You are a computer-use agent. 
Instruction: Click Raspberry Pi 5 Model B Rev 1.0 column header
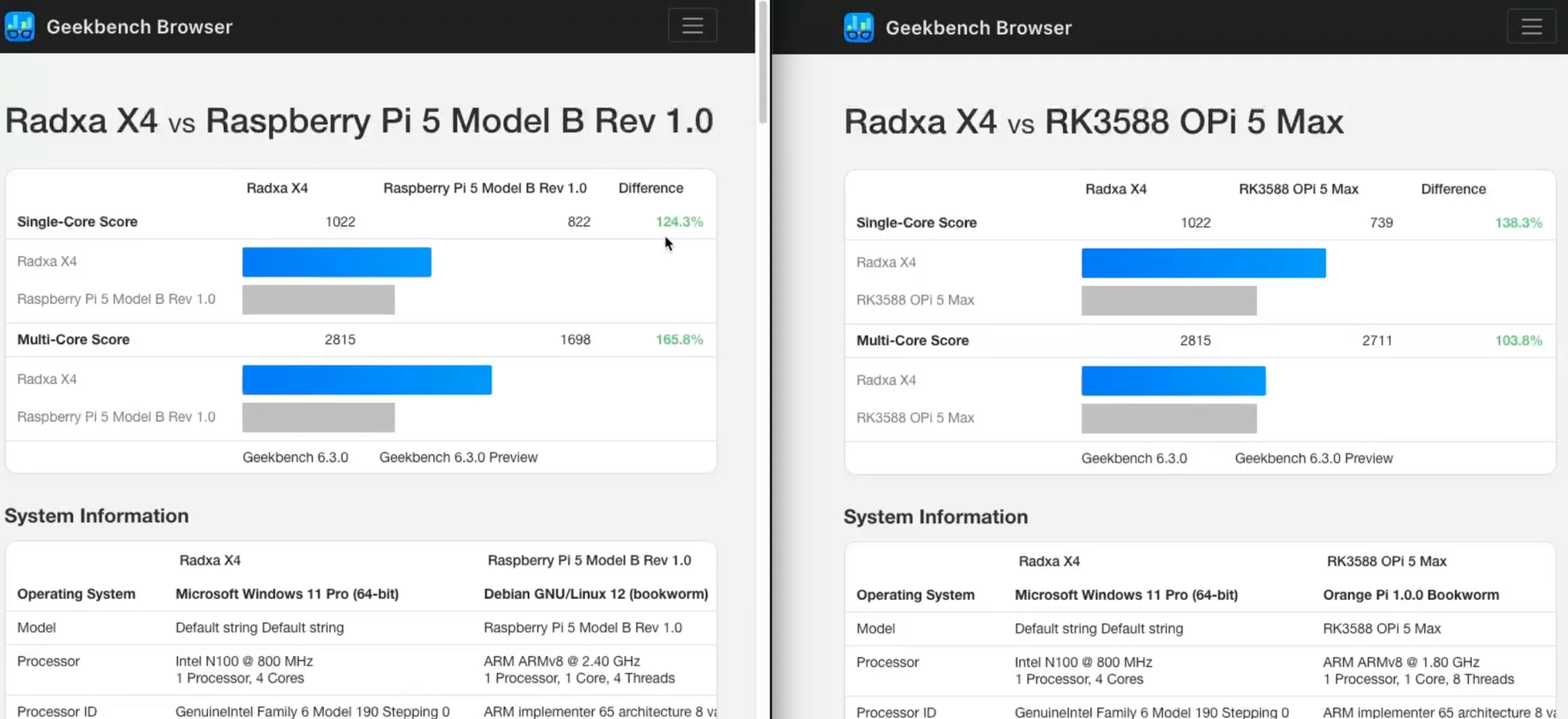click(x=485, y=188)
